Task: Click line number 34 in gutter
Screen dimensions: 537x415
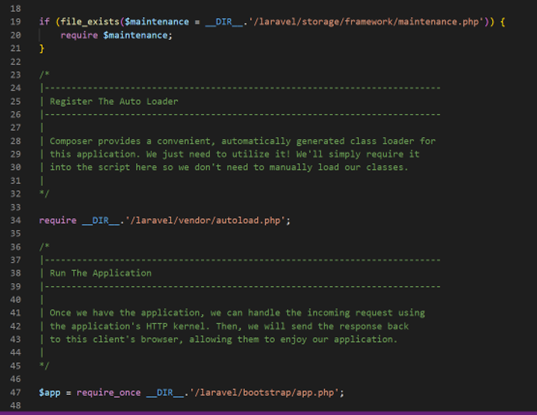Action: (x=15, y=220)
